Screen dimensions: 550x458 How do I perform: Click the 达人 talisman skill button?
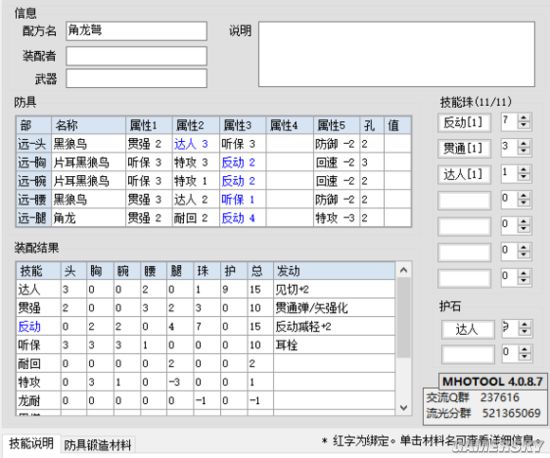(x=468, y=329)
